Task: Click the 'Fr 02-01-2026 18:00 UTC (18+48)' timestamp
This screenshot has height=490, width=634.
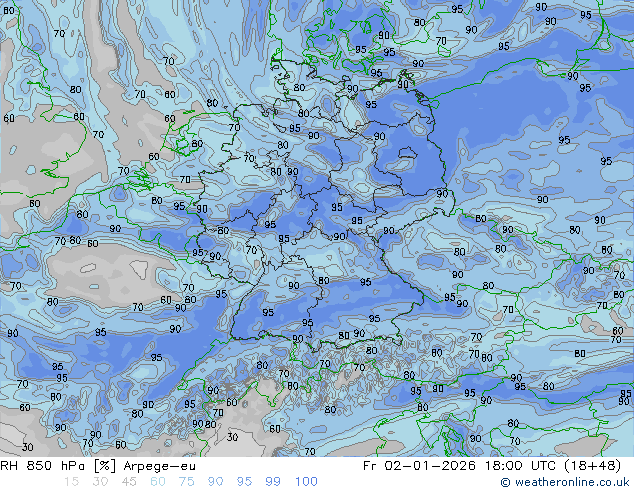Action: tap(492, 466)
